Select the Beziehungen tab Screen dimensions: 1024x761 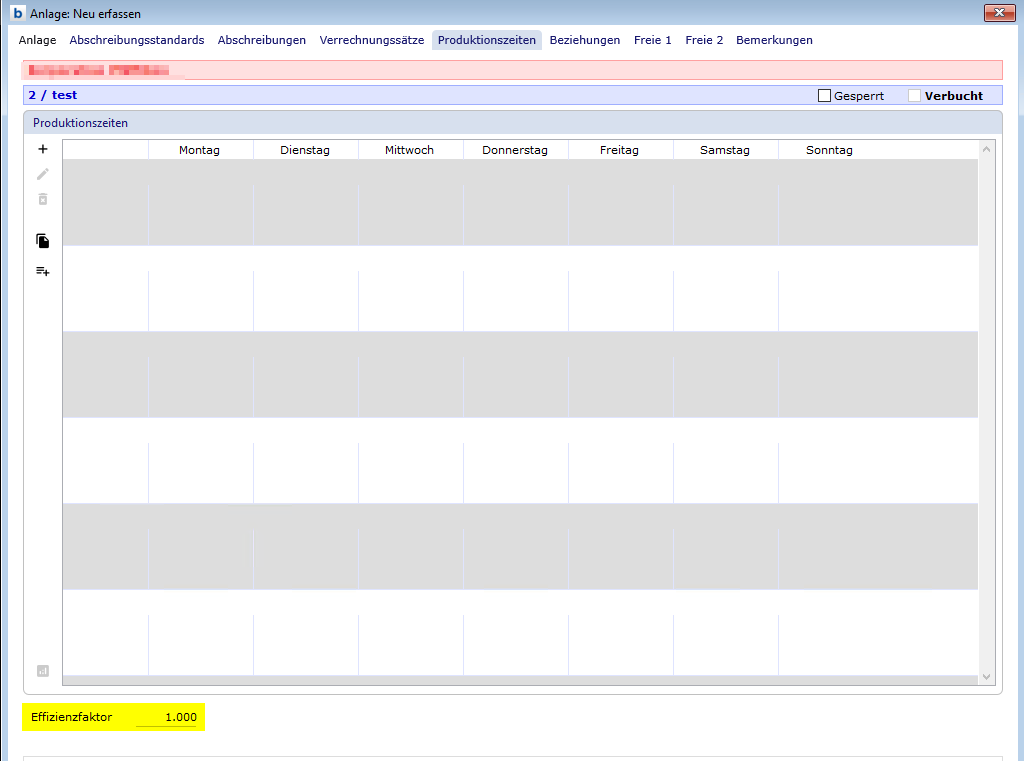coord(585,40)
